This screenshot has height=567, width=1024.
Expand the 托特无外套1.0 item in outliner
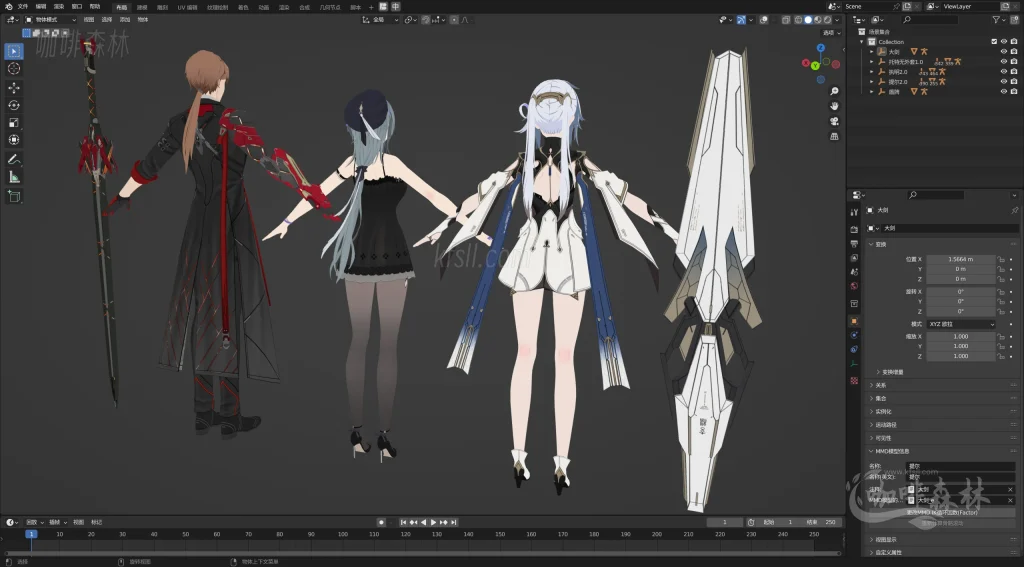click(x=872, y=61)
